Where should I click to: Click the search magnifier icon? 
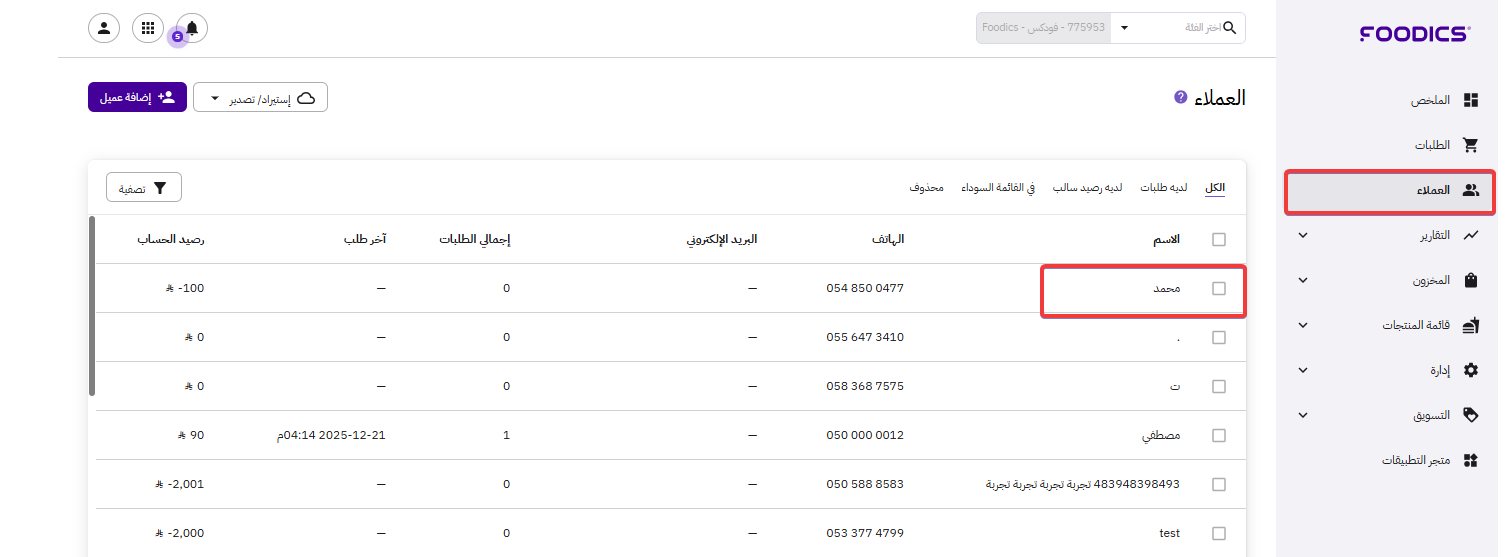(1230, 28)
